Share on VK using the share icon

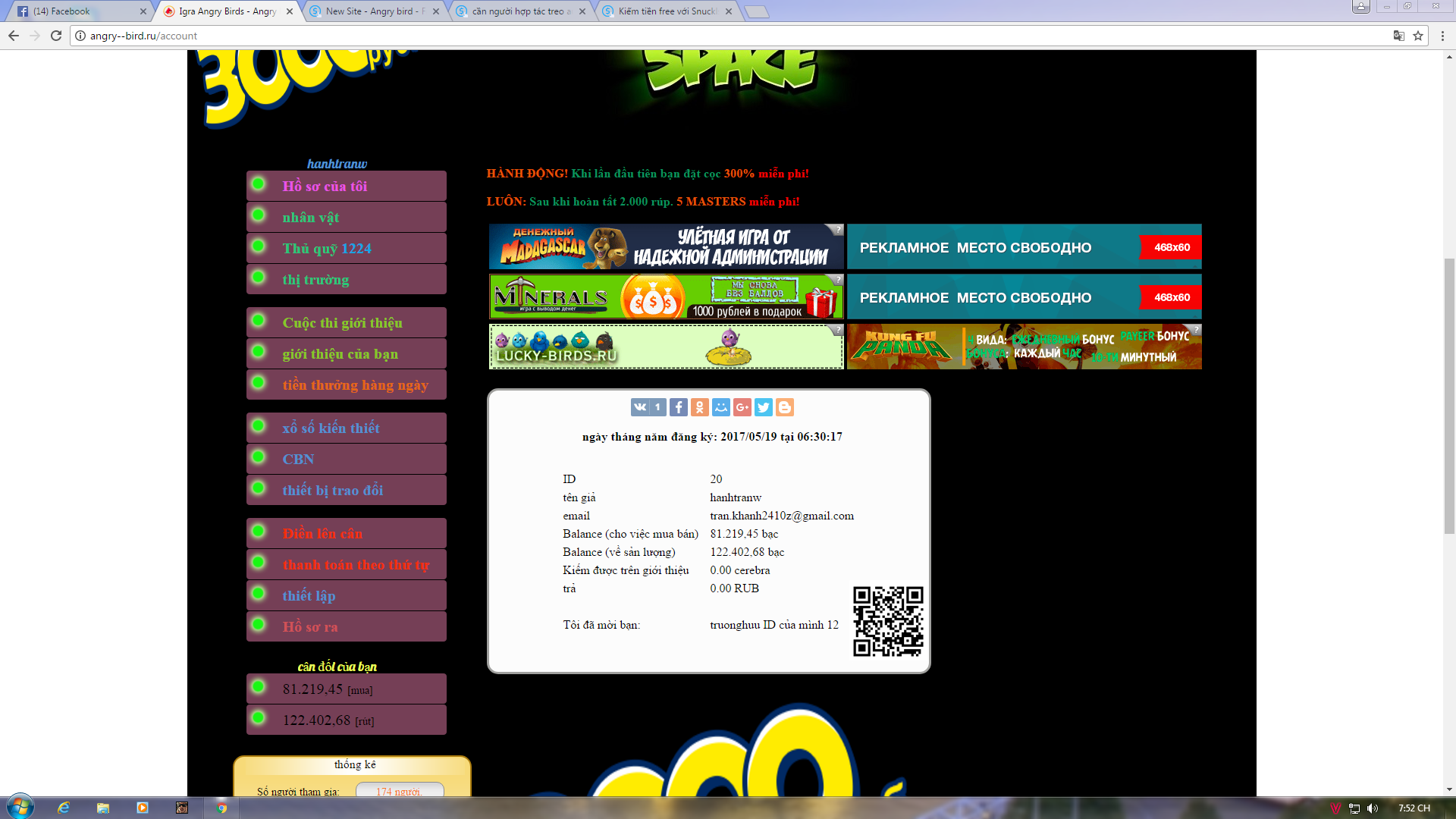point(640,407)
